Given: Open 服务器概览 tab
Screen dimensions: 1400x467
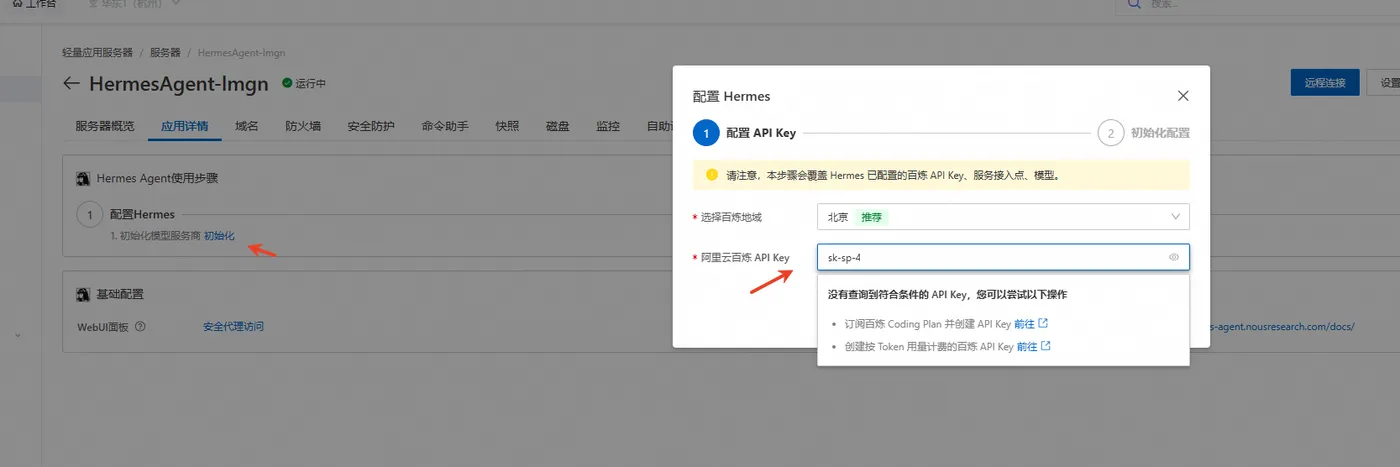Looking at the screenshot, I should point(105,126).
